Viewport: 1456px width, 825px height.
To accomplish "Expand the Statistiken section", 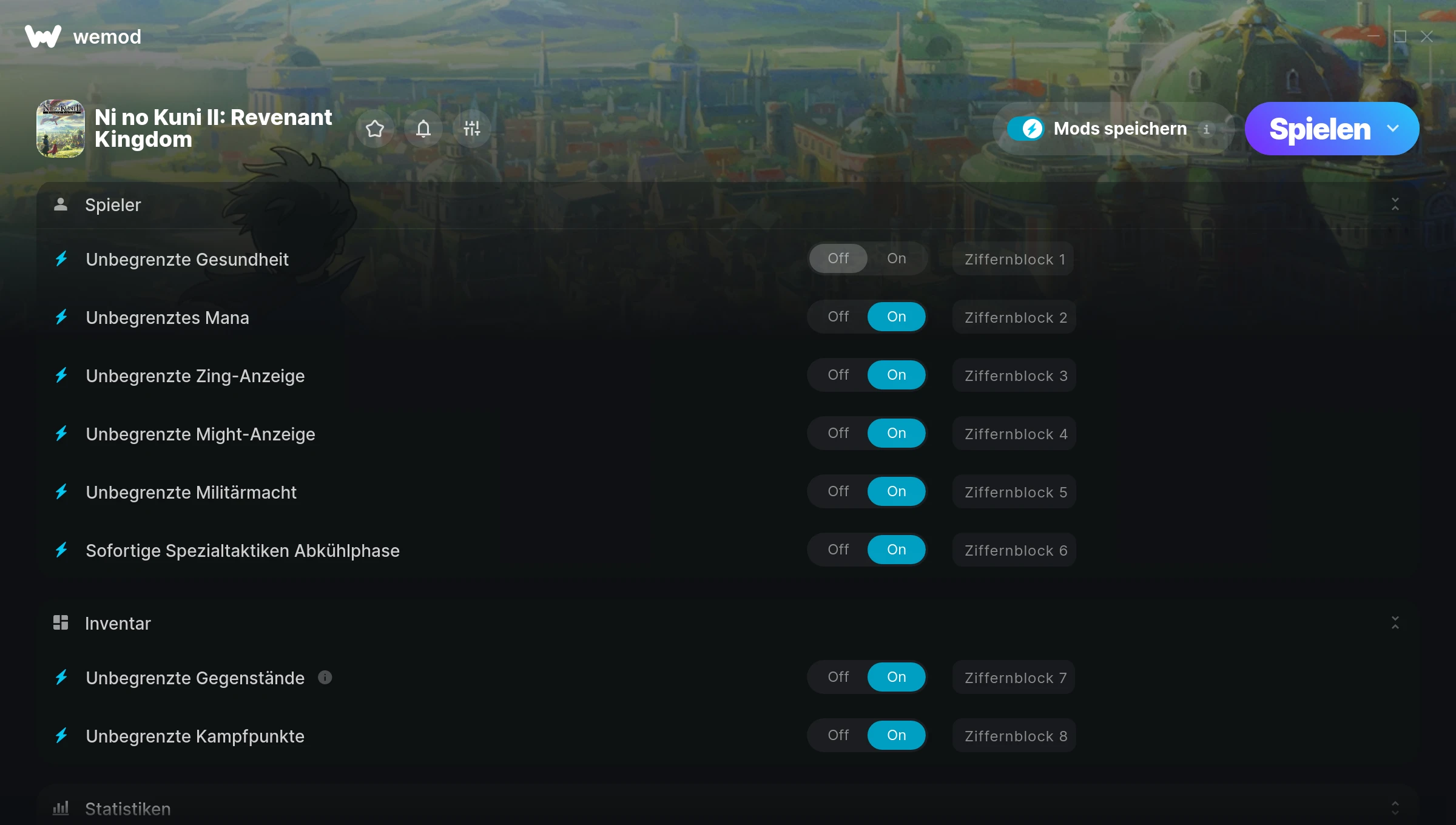I will tap(1395, 808).
